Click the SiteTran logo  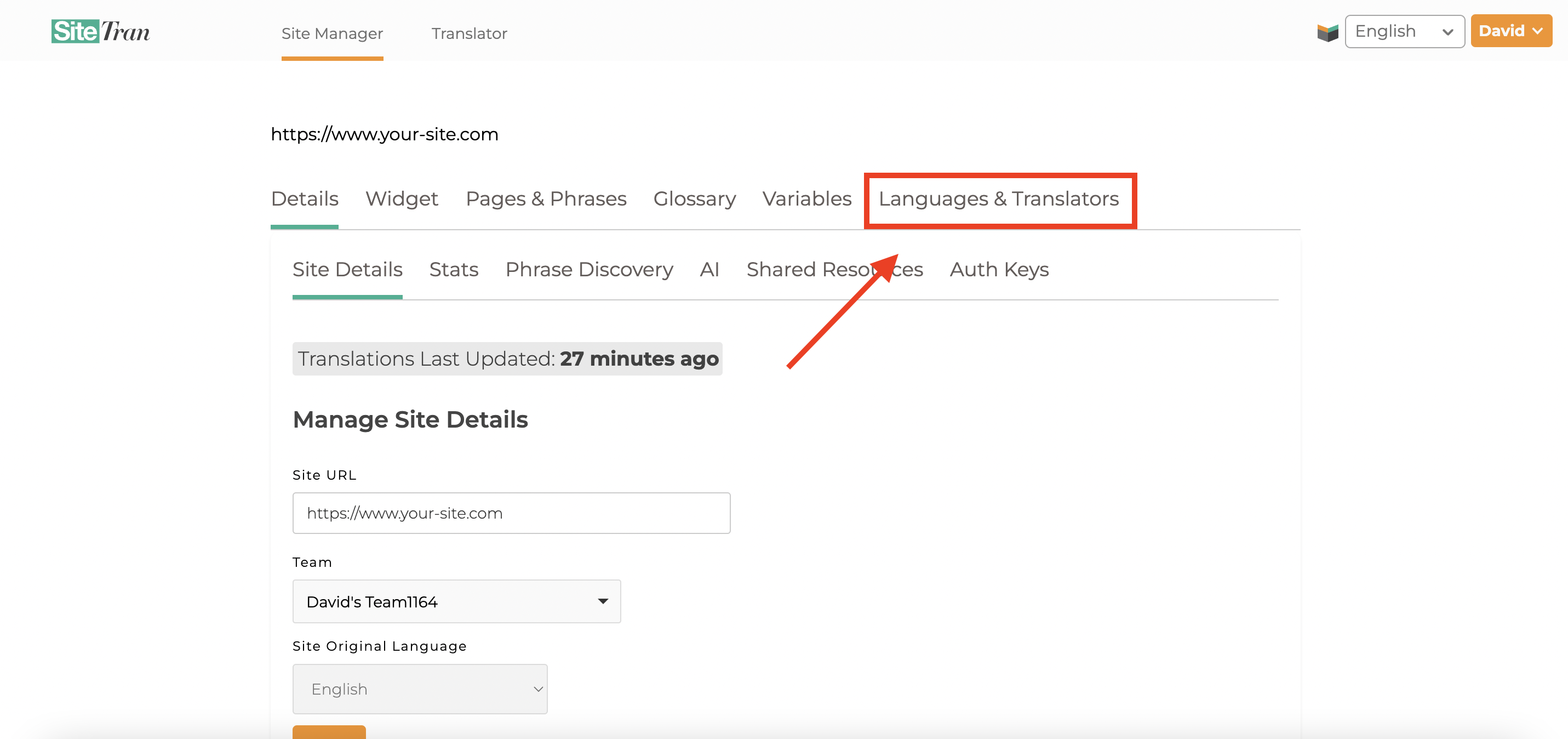tap(100, 32)
